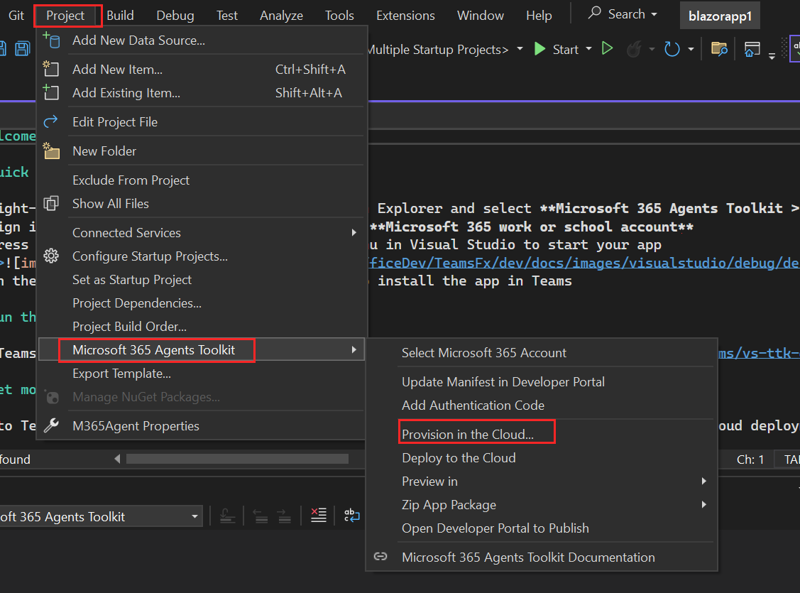Click the Add New Data Source icon
This screenshot has width=800, height=593.
point(51,40)
